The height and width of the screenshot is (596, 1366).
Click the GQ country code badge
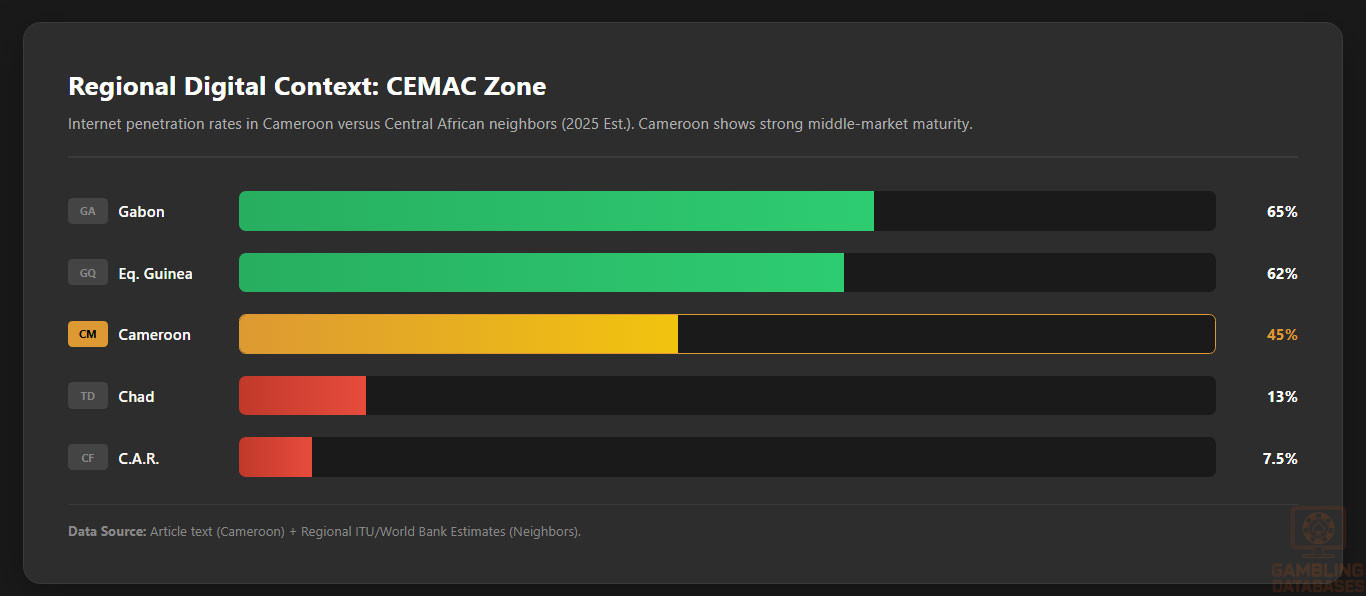tap(88, 273)
